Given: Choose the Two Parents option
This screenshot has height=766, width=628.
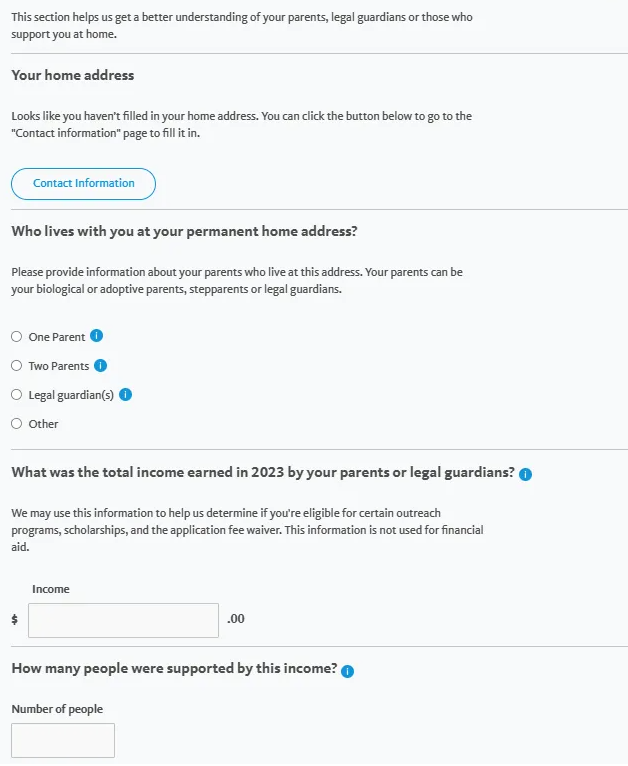Looking at the screenshot, I should 16,366.
